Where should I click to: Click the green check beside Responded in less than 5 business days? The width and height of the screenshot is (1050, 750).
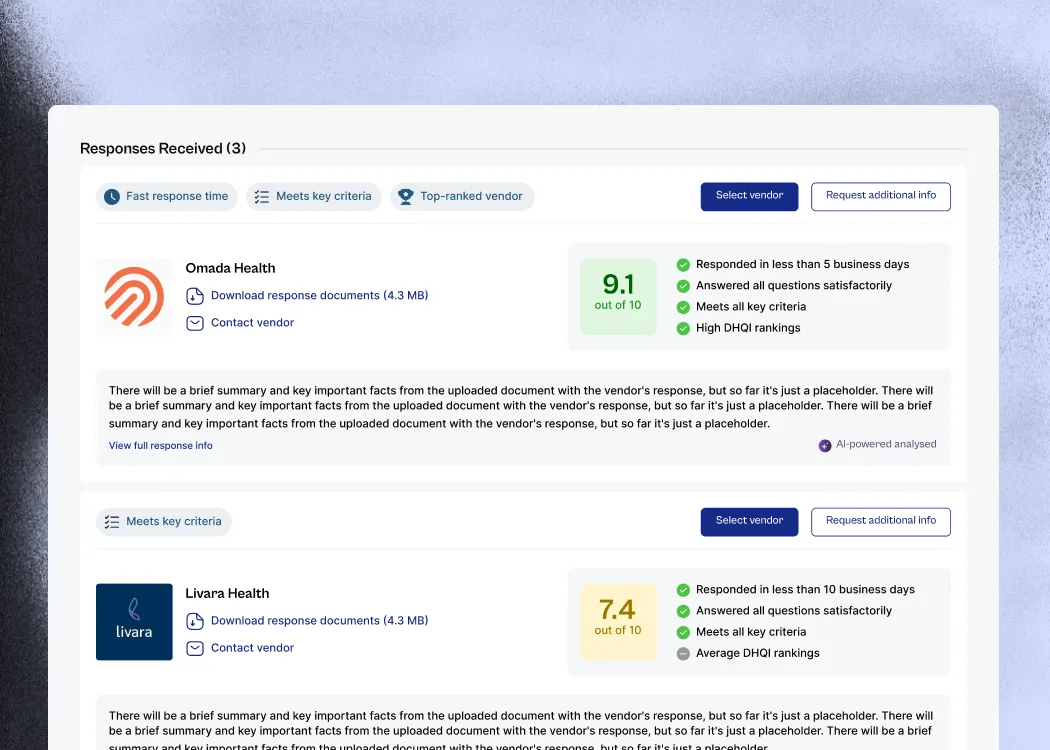click(683, 265)
